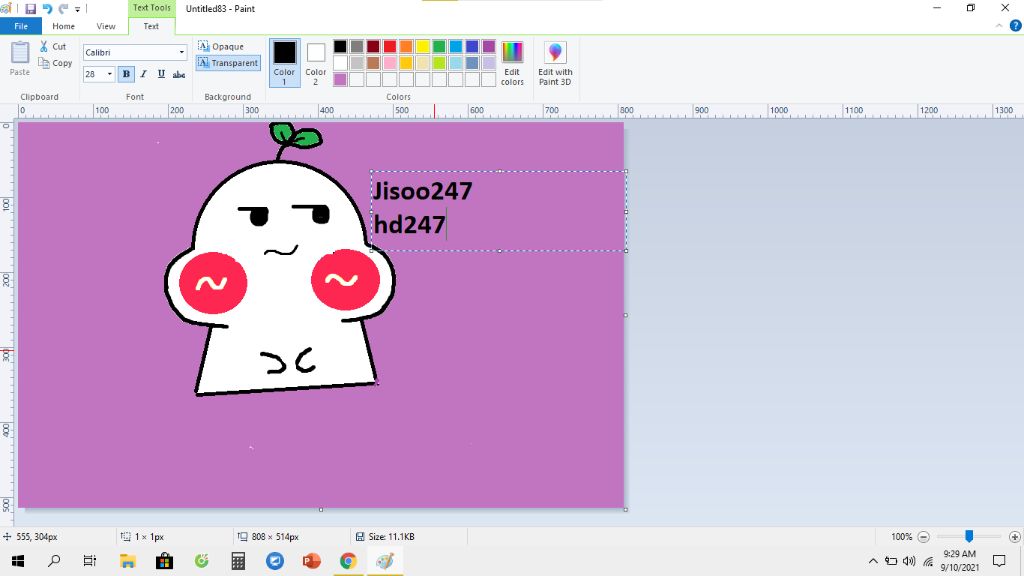The height and width of the screenshot is (576, 1024).
Task: Pick the yellow color swatch
Action: 423,46
